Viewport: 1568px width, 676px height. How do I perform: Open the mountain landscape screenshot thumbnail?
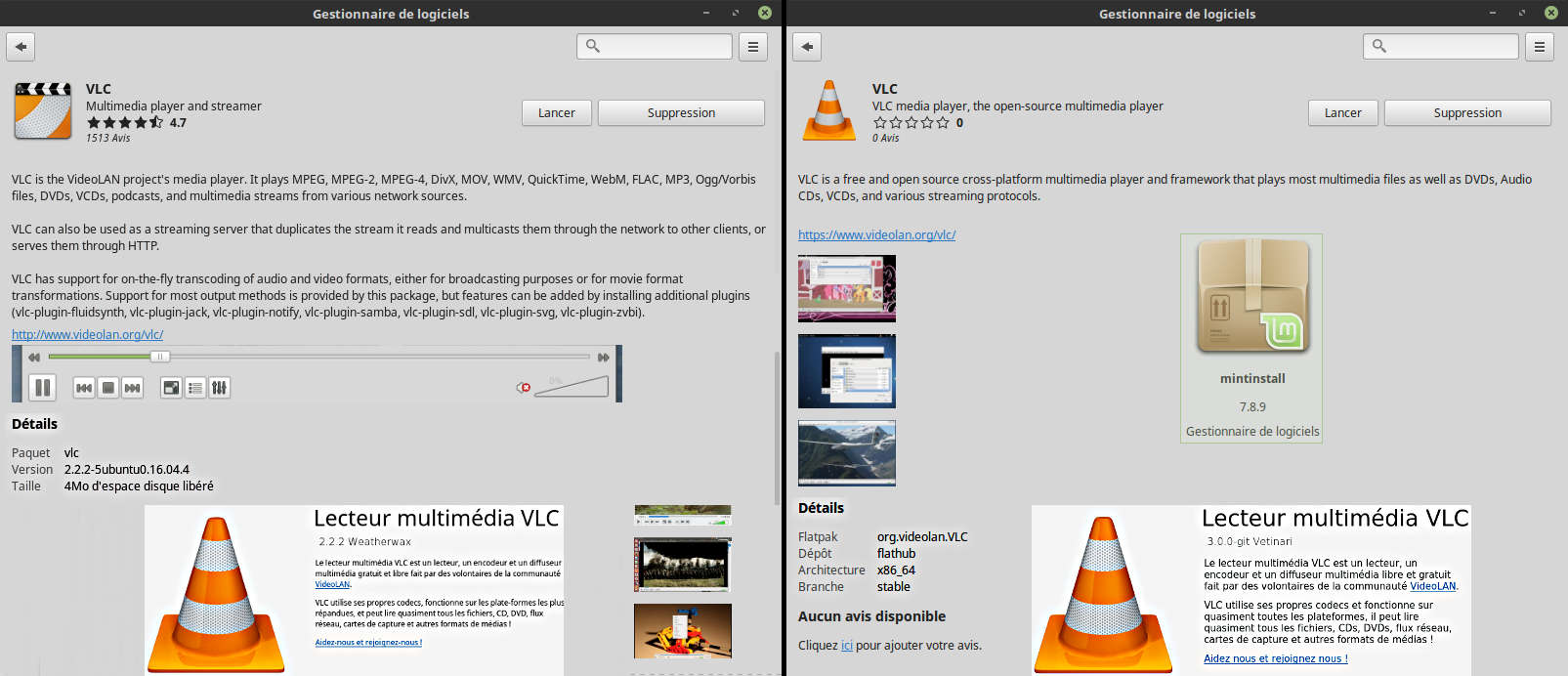(847, 453)
